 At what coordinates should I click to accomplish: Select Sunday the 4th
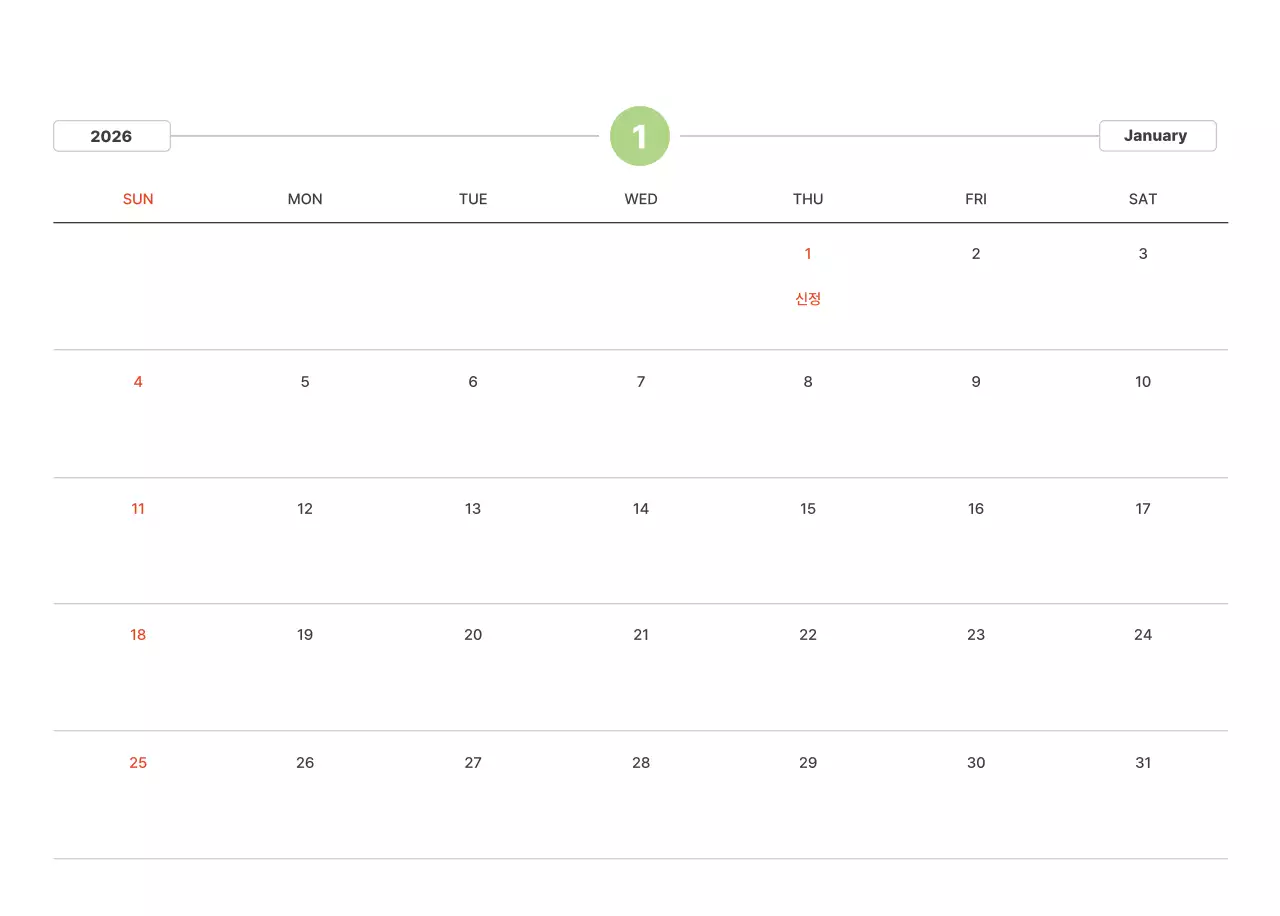click(x=138, y=382)
